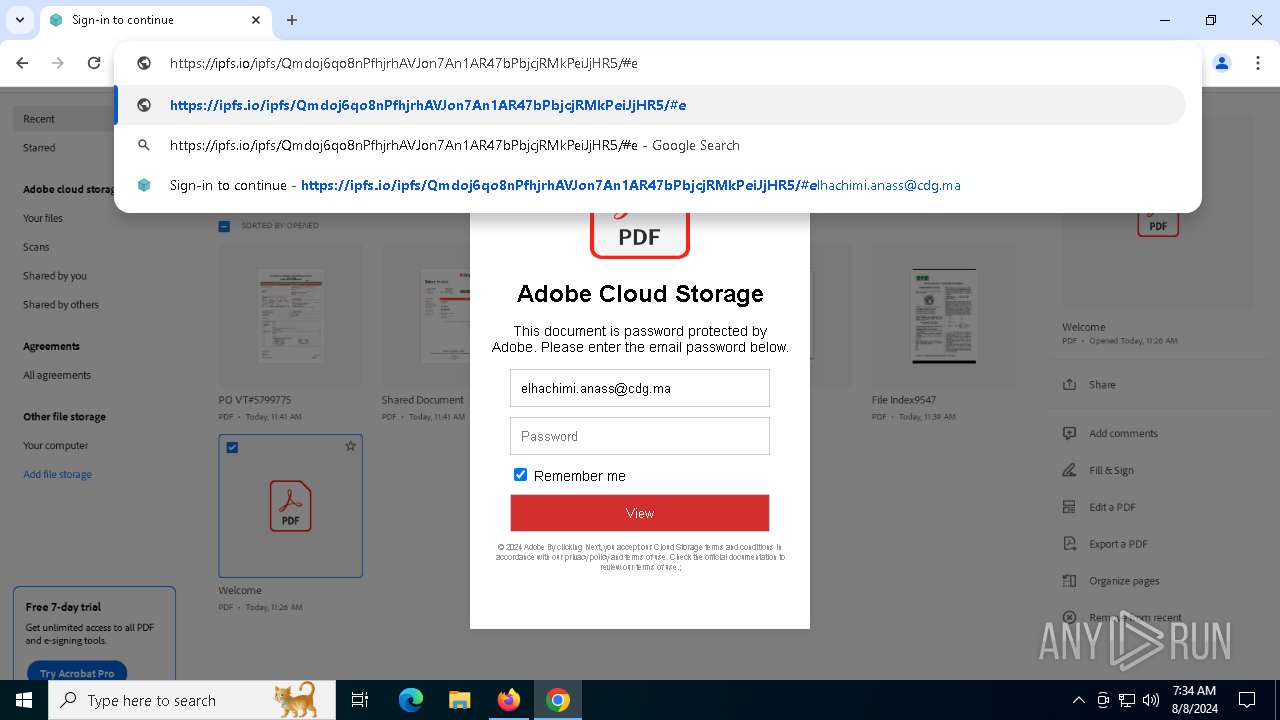Open 'All agreements' in sidebar
1280x720 pixels.
click(x=57, y=375)
